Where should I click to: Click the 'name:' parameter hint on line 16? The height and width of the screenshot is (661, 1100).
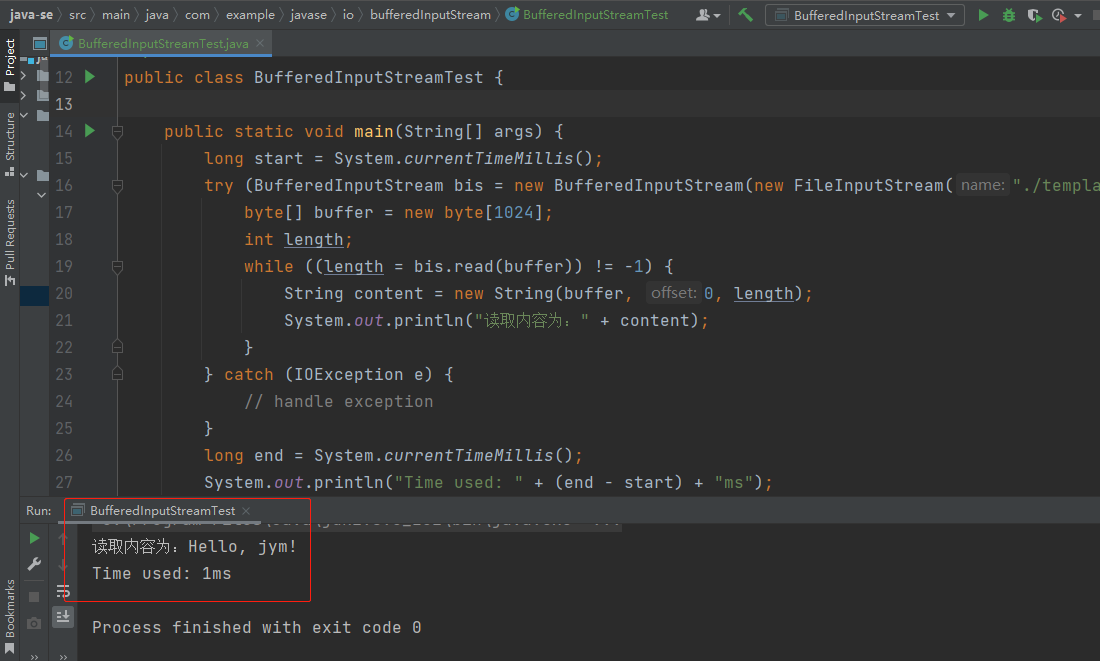982,185
